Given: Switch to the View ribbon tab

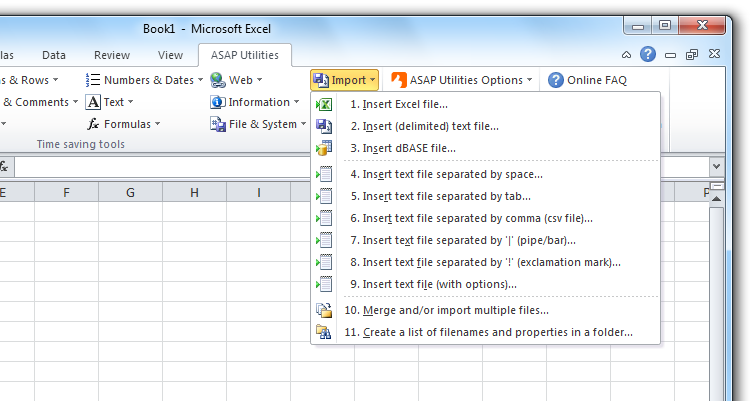Looking at the screenshot, I should click(x=170, y=55).
